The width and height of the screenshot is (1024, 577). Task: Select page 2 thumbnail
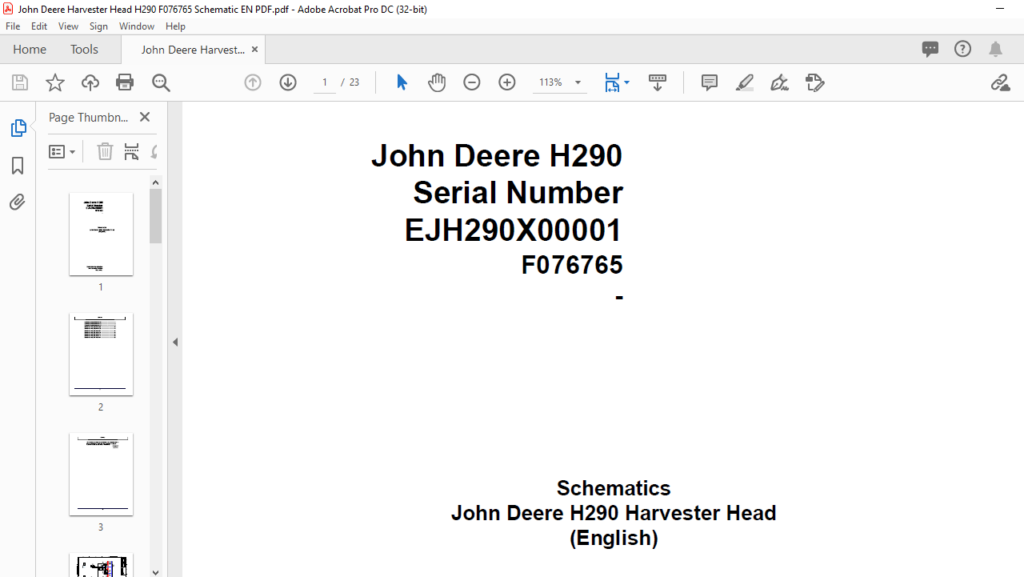click(x=101, y=354)
